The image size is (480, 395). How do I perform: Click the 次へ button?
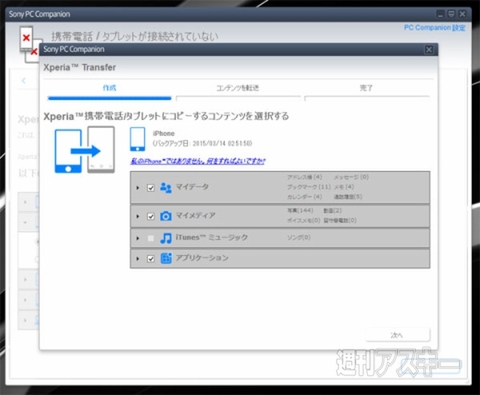point(397,335)
